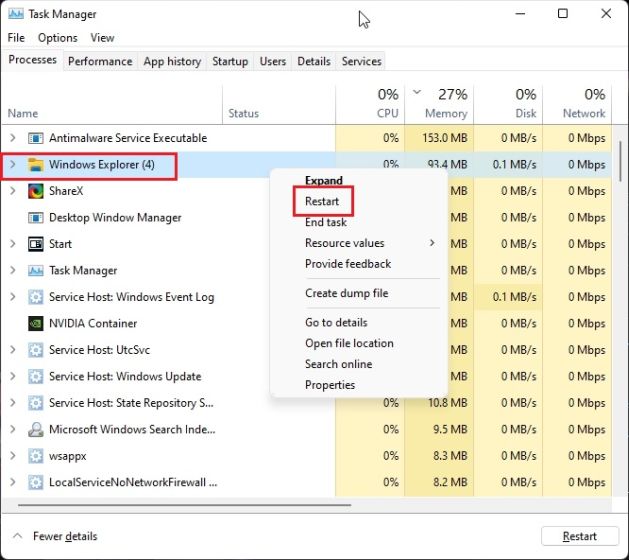The image size is (629, 560).
Task: Click the State Repository service gear icon
Action: [36, 403]
